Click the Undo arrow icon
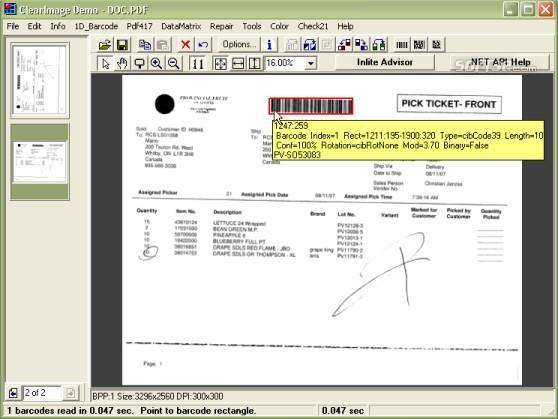 click(203, 45)
